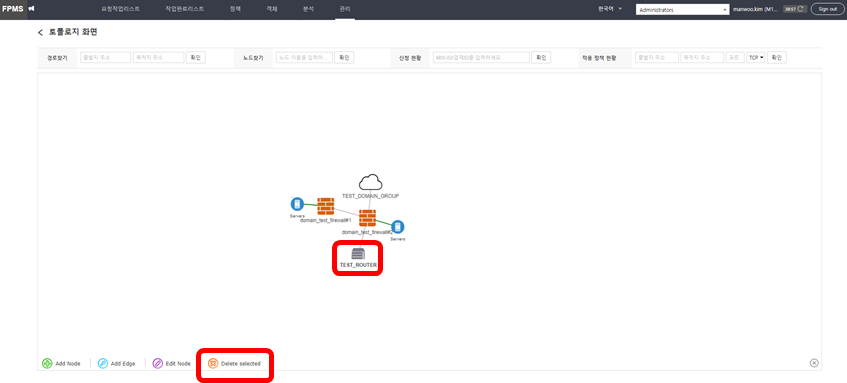Open the 한국어 language dropdown

pos(610,9)
